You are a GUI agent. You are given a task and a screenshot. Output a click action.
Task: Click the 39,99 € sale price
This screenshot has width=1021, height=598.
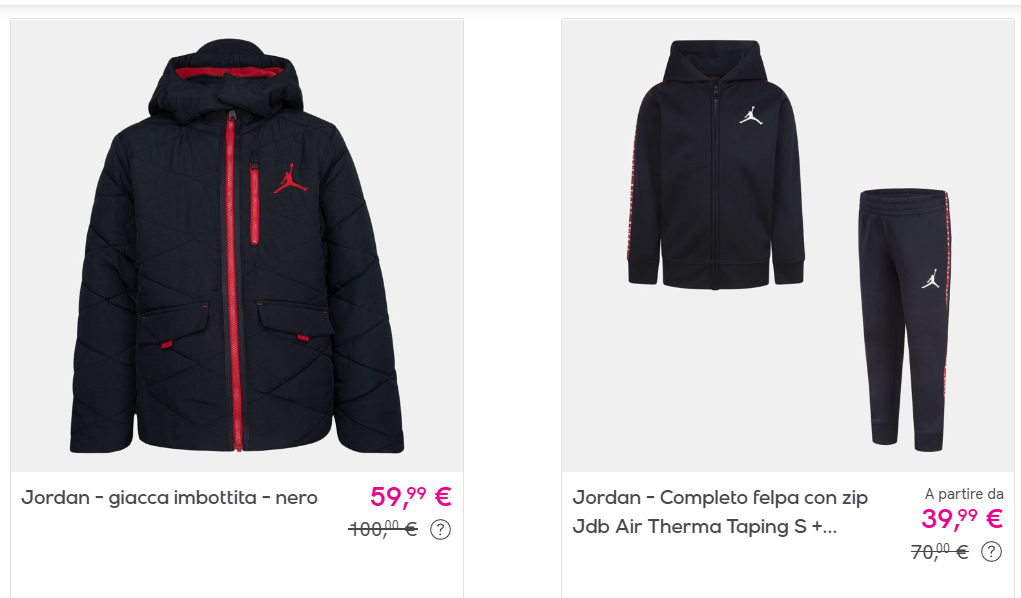click(962, 519)
